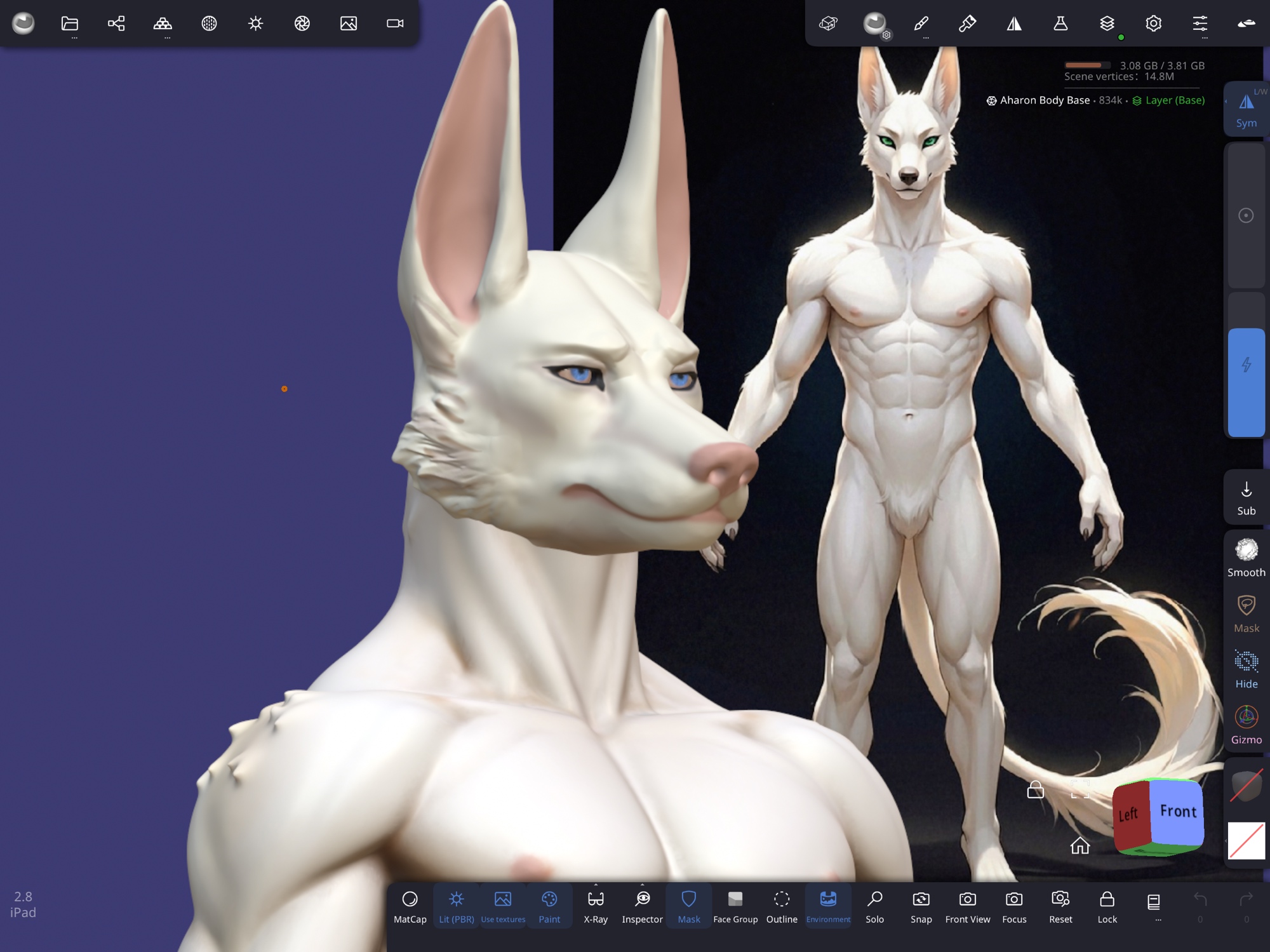
Task: Open the Inspector options
Action: [642, 906]
